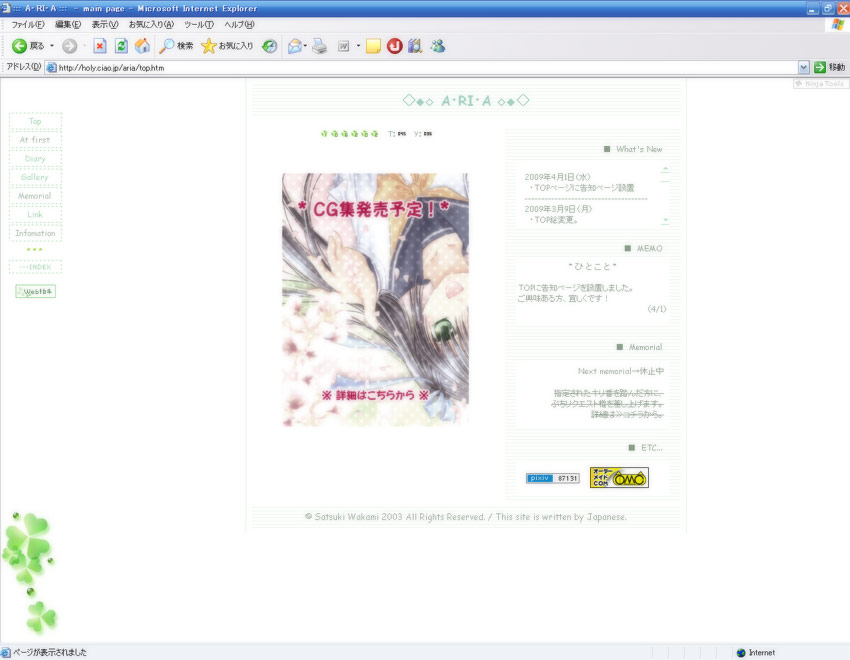Click the pixiv counter badge
This screenshot has width=850, height=660.
(552, 478)
